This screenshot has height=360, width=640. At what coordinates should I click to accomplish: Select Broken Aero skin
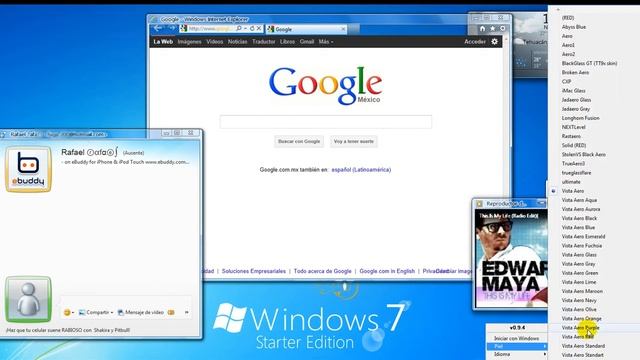(x=575, y=72)
